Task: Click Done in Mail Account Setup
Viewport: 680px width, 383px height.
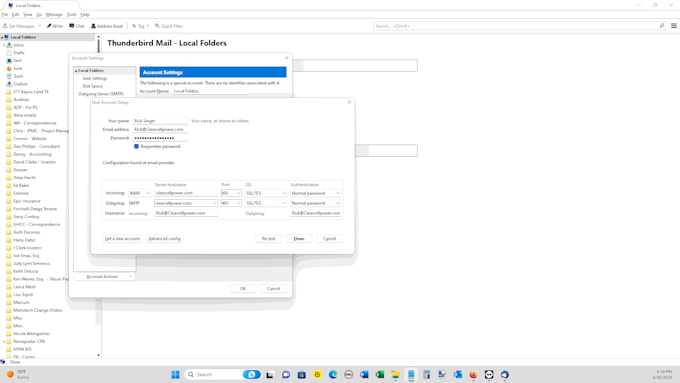Action: [x=299, y=239]
